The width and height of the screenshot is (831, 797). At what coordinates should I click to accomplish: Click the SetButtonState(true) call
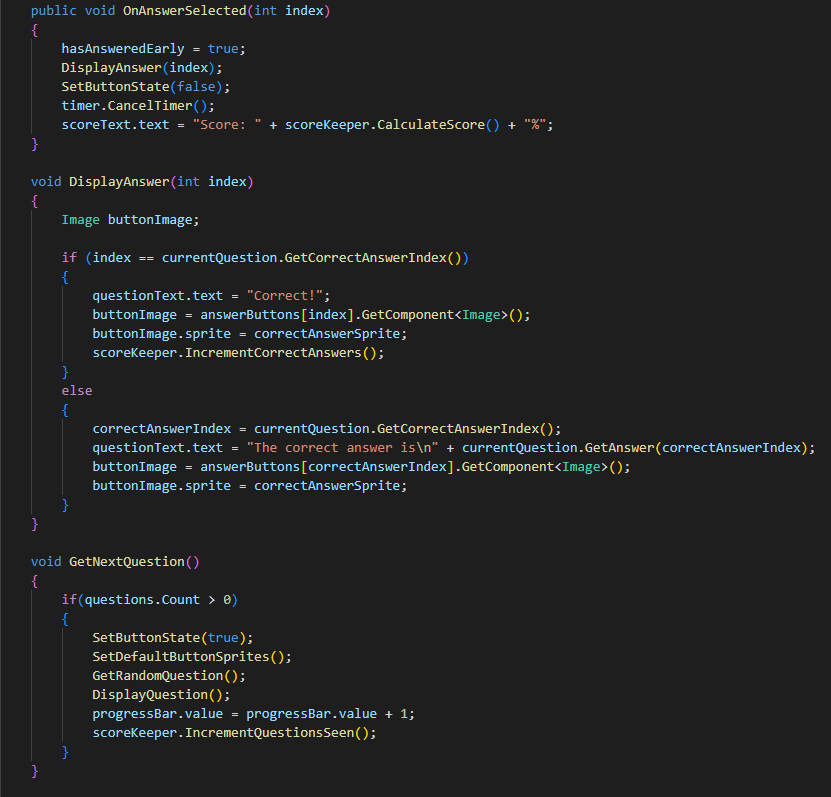point(172,637)
